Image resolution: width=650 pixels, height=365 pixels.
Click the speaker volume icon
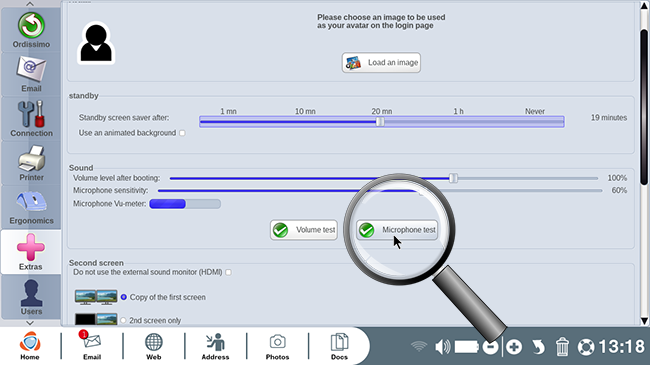click(x=442, y=347)
